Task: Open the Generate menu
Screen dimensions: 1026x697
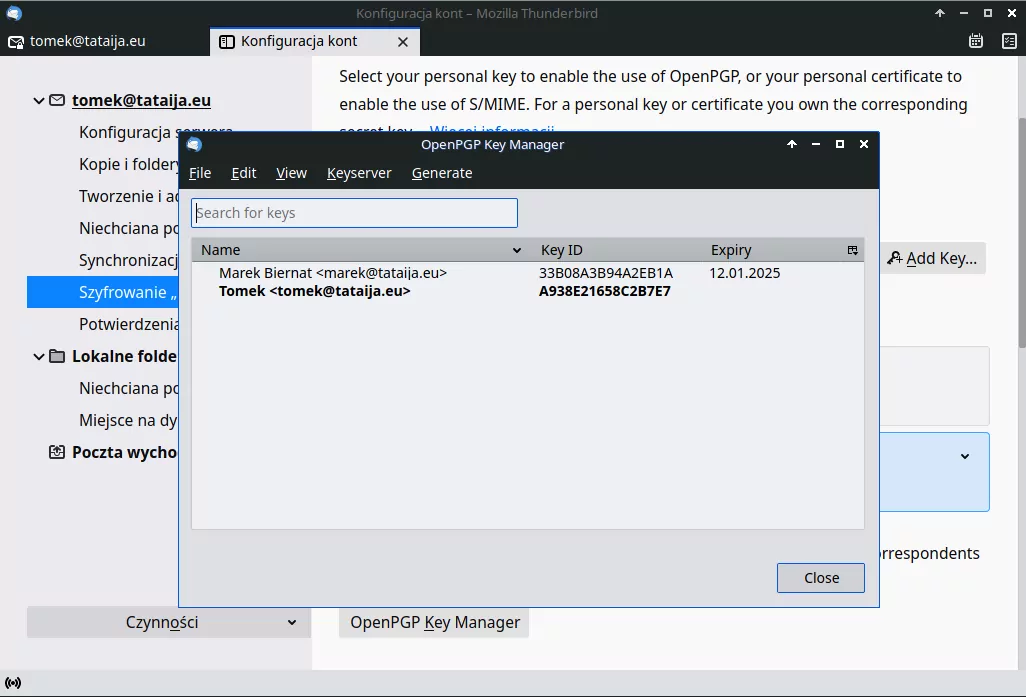Action: point(442,173)
